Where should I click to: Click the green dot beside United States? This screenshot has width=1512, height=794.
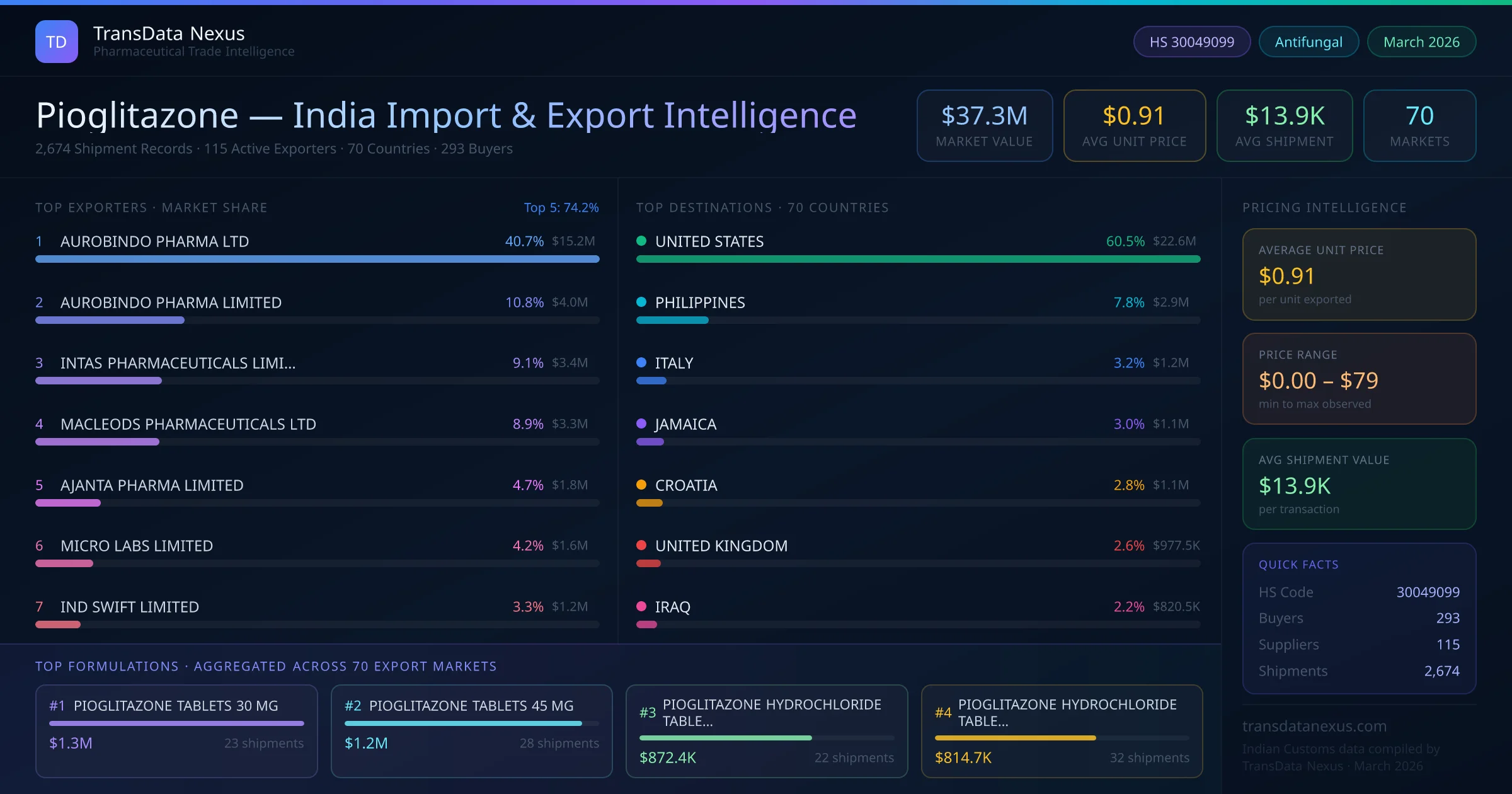tap(641, 241)
